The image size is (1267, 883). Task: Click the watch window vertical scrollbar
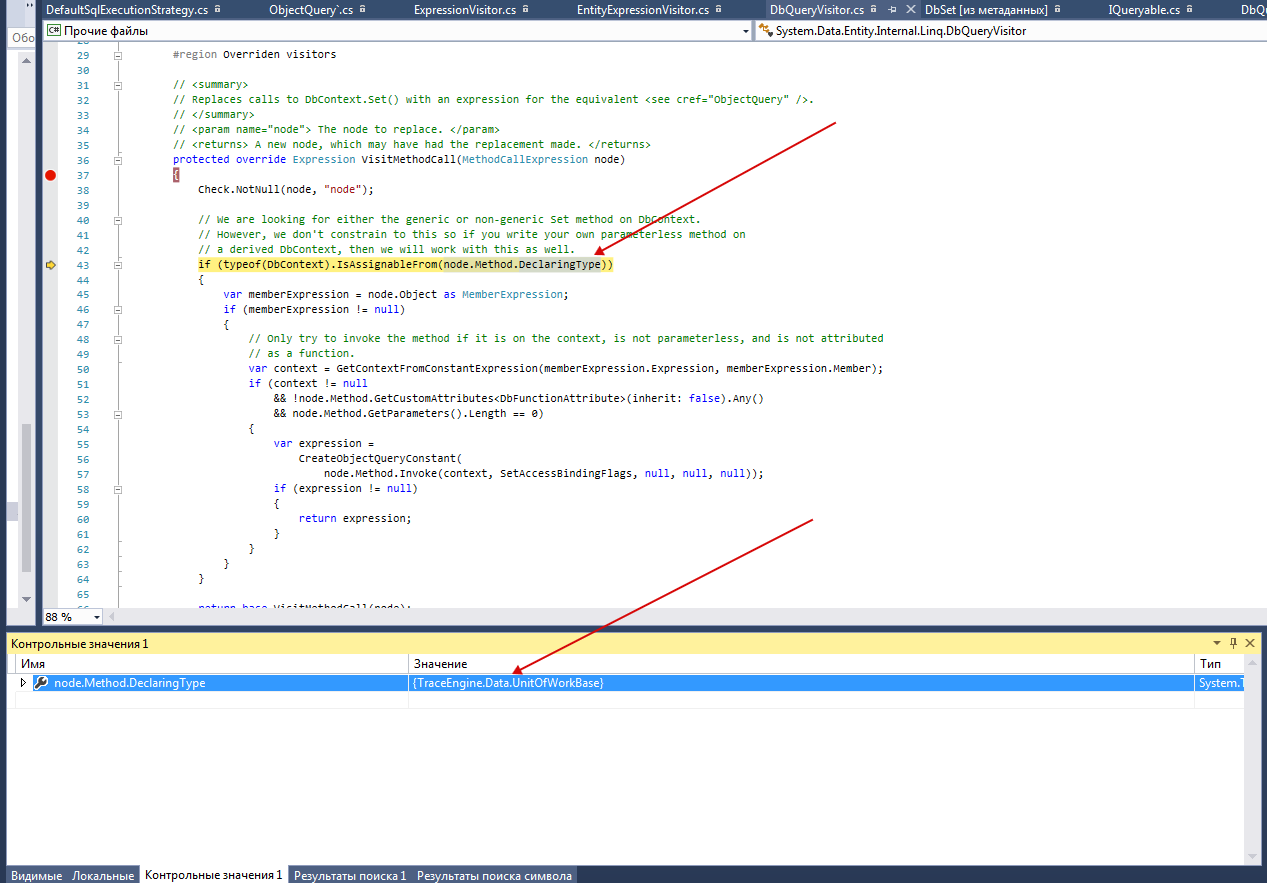[x=1253, y=760]
